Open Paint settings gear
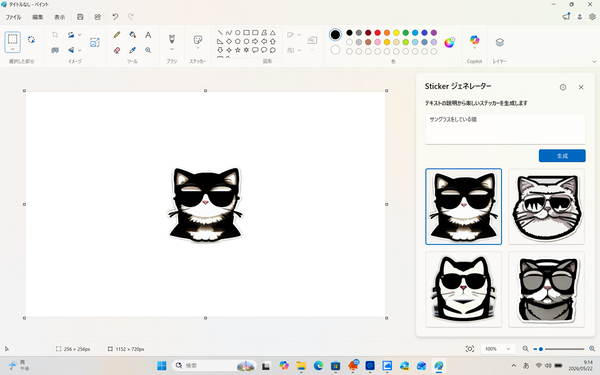This screenshot has width=600, height=375. [592, 16]
